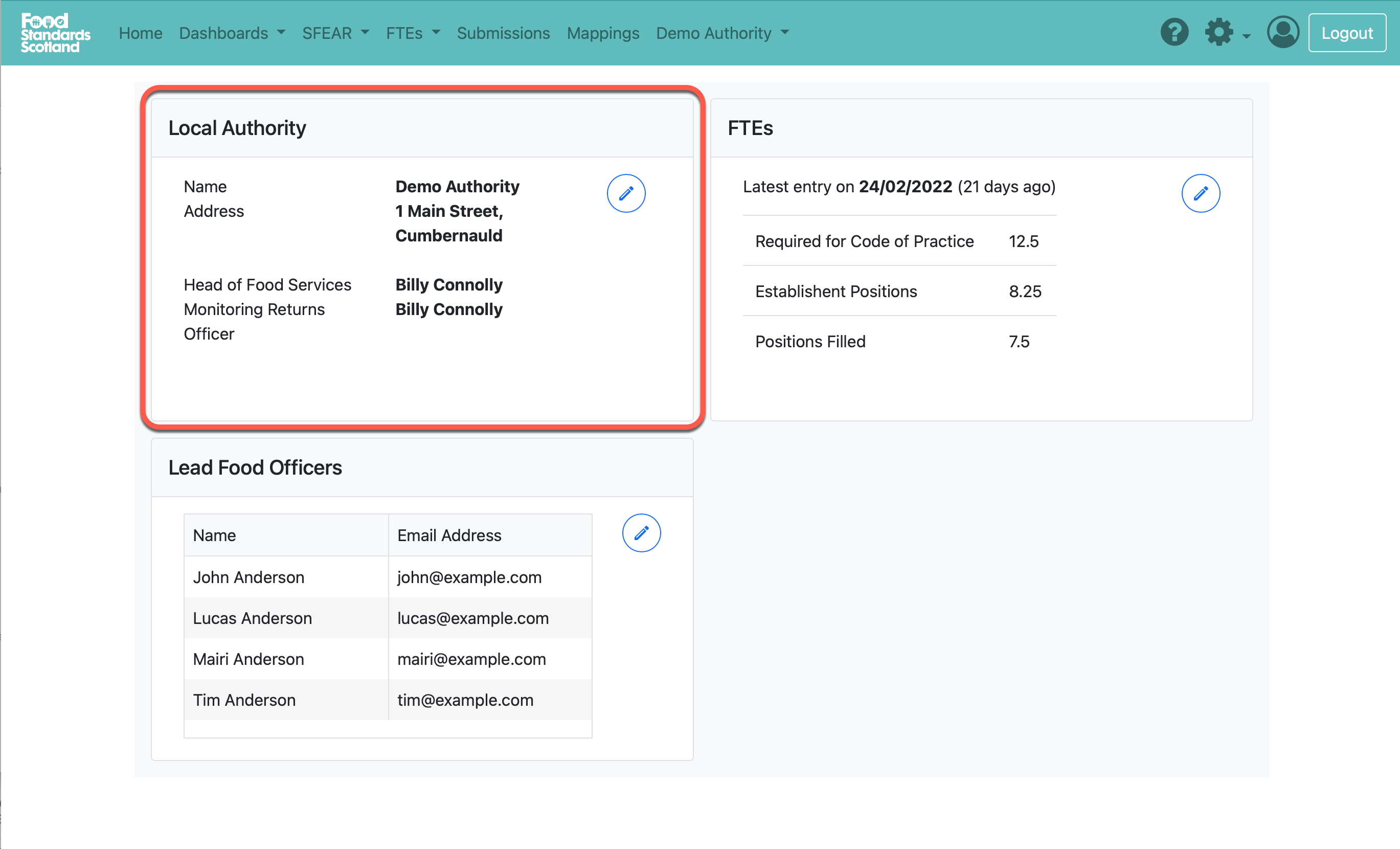Click the Required for Code of Practice row
This screenshot has width=1400, height=849.
899,241
